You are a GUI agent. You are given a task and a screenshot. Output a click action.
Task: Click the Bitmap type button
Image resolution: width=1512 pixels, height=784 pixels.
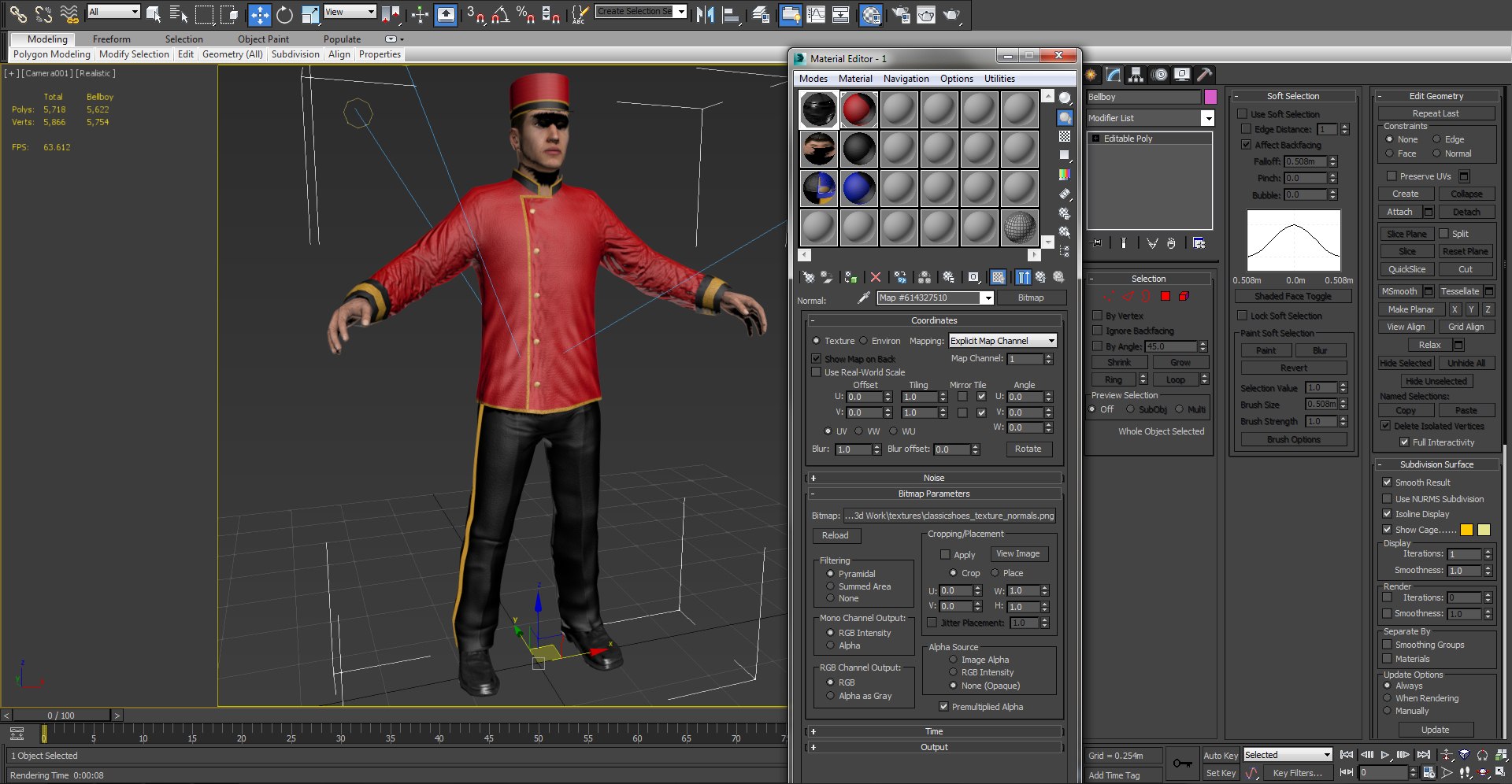(x=1031, y=298)
